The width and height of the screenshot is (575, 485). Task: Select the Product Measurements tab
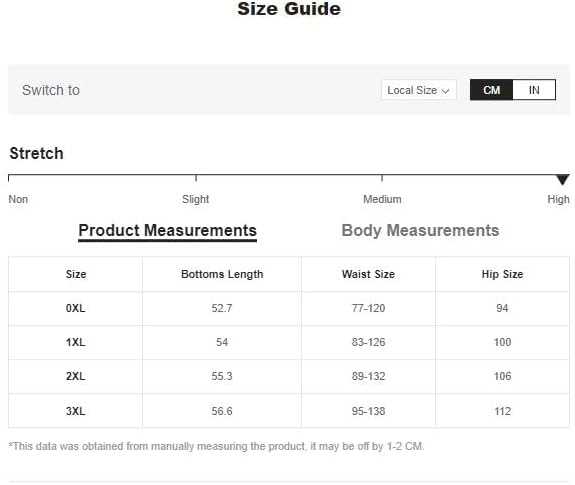[168, 231]
